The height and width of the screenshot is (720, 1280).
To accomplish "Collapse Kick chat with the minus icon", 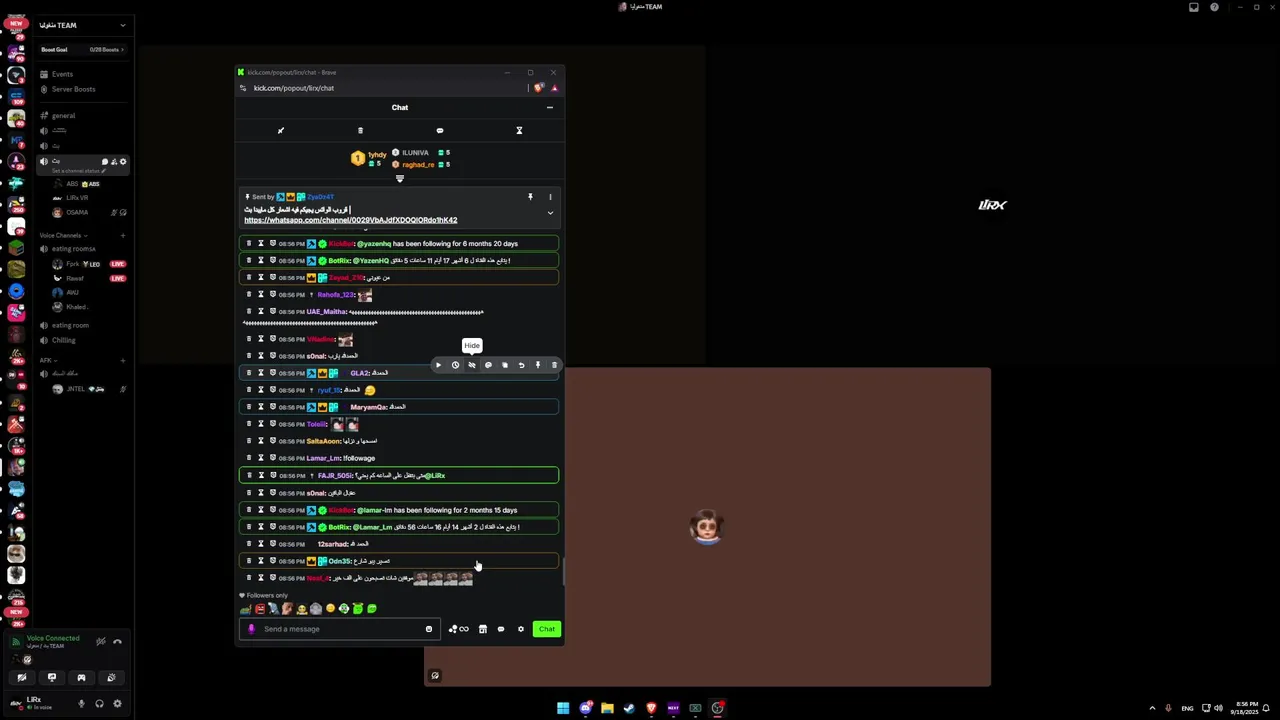I will click(549, 107).
